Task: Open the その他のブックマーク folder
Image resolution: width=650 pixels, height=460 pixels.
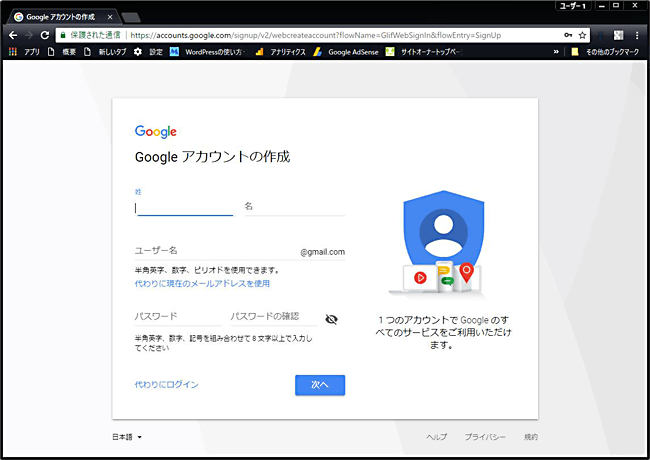Action: click(605, 52)
